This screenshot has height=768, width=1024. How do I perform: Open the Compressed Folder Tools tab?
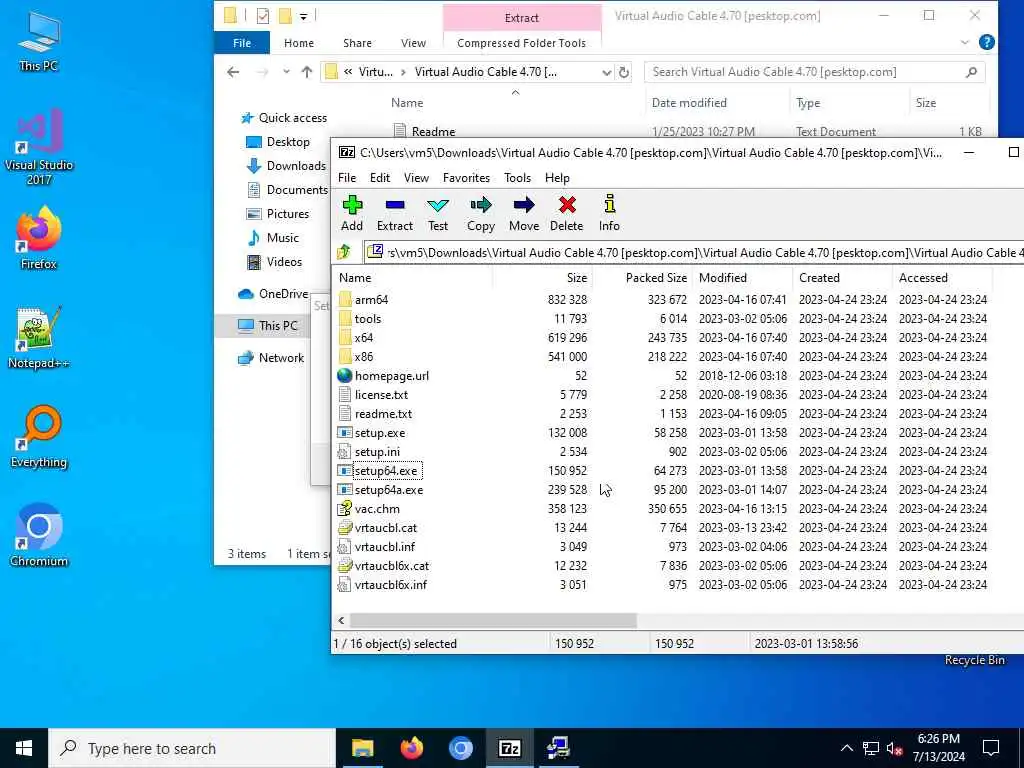coord(521,43)
